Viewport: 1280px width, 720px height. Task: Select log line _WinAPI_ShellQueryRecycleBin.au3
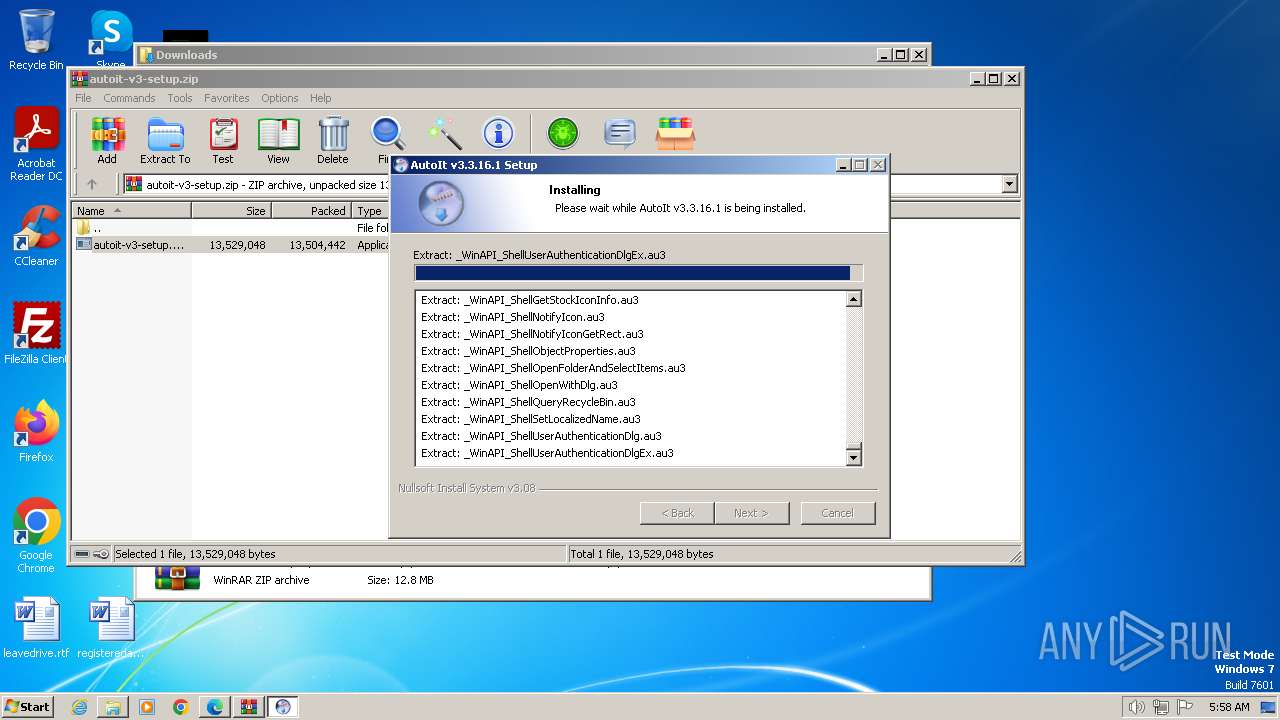[x=528, y=402]
